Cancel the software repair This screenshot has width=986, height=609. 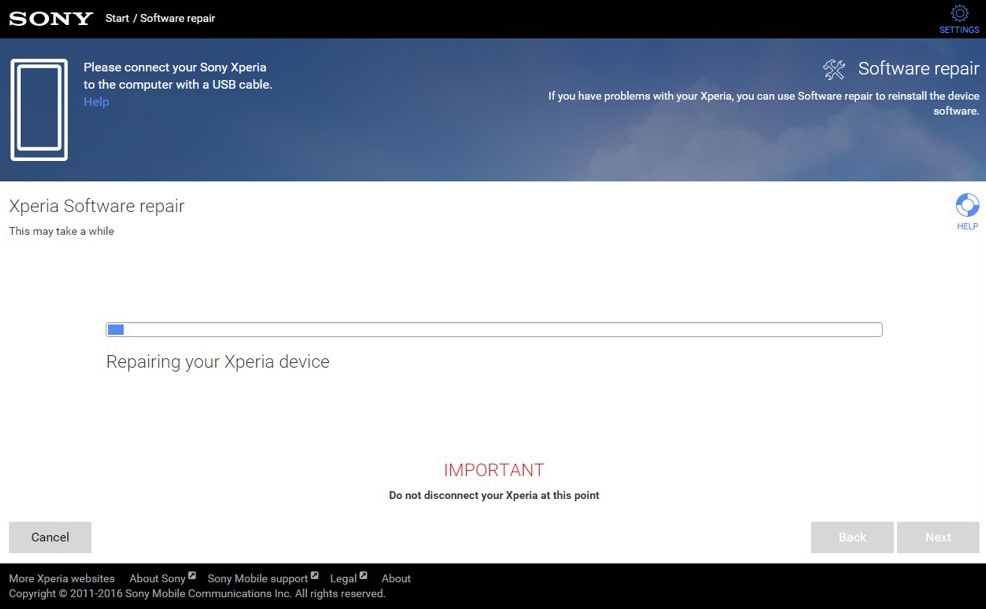coord(50,537)
